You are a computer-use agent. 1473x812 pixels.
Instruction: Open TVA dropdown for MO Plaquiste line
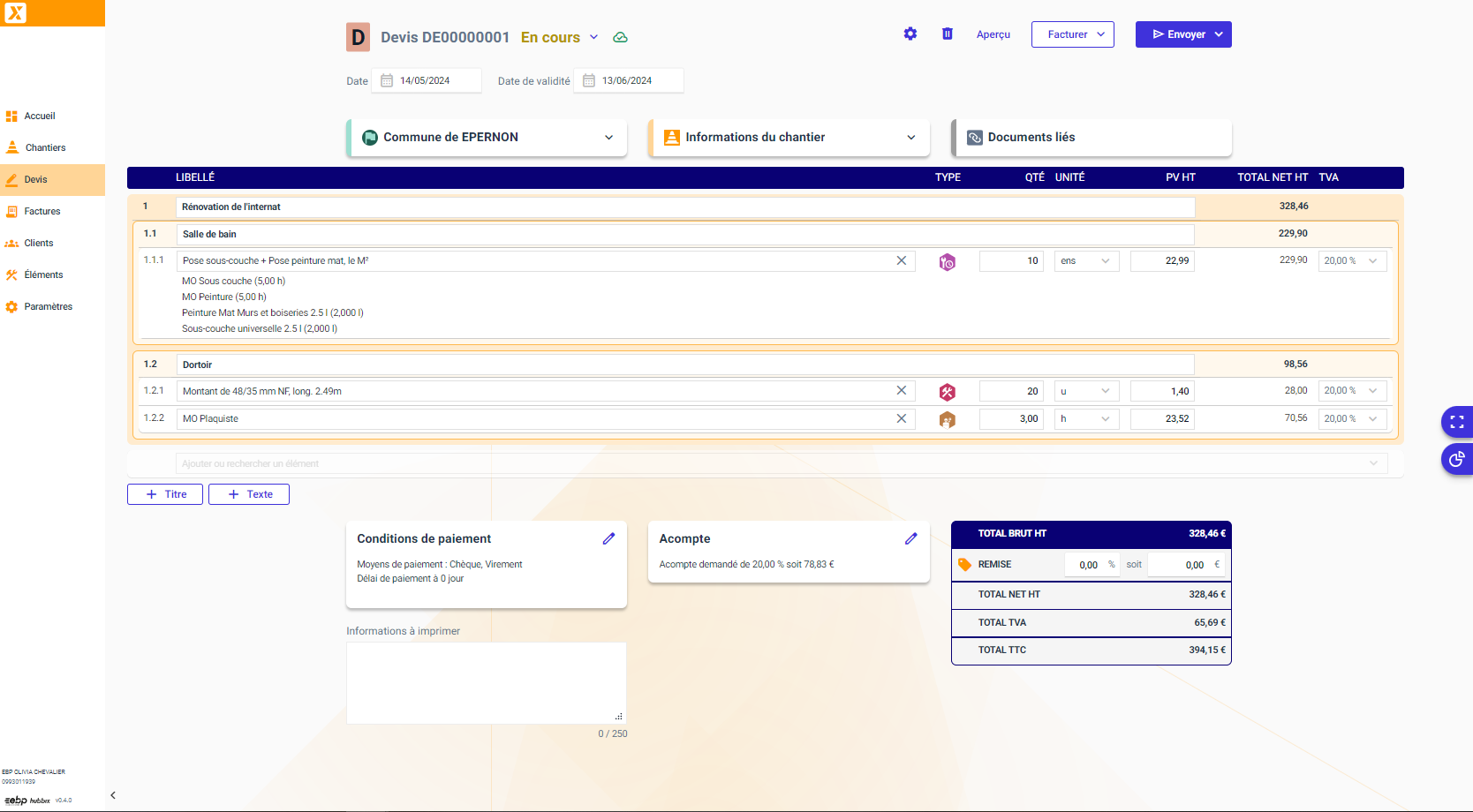[1352, 419]
